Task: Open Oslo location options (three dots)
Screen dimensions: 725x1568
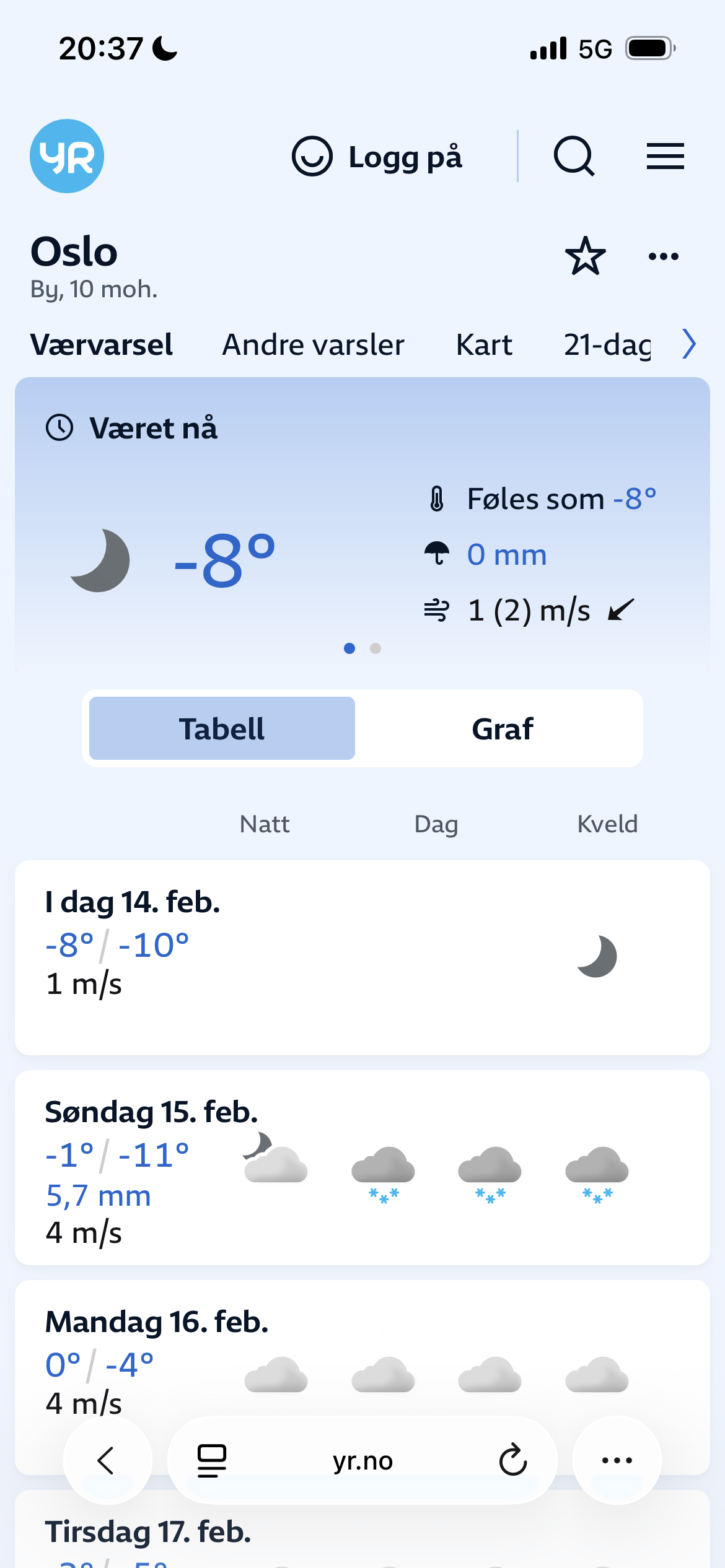Action: (663, 256)
